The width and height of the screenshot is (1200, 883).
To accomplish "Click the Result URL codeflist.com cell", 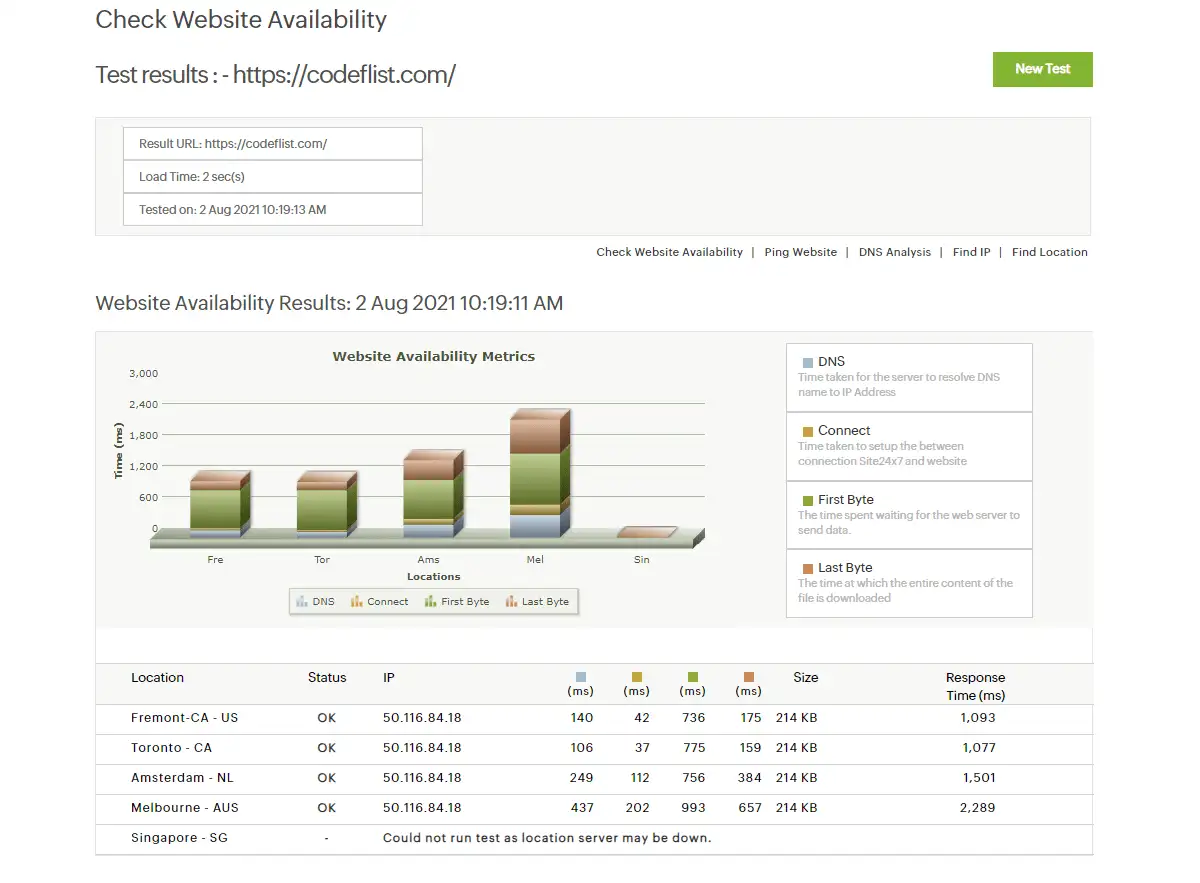I will [x=272, y=144].
